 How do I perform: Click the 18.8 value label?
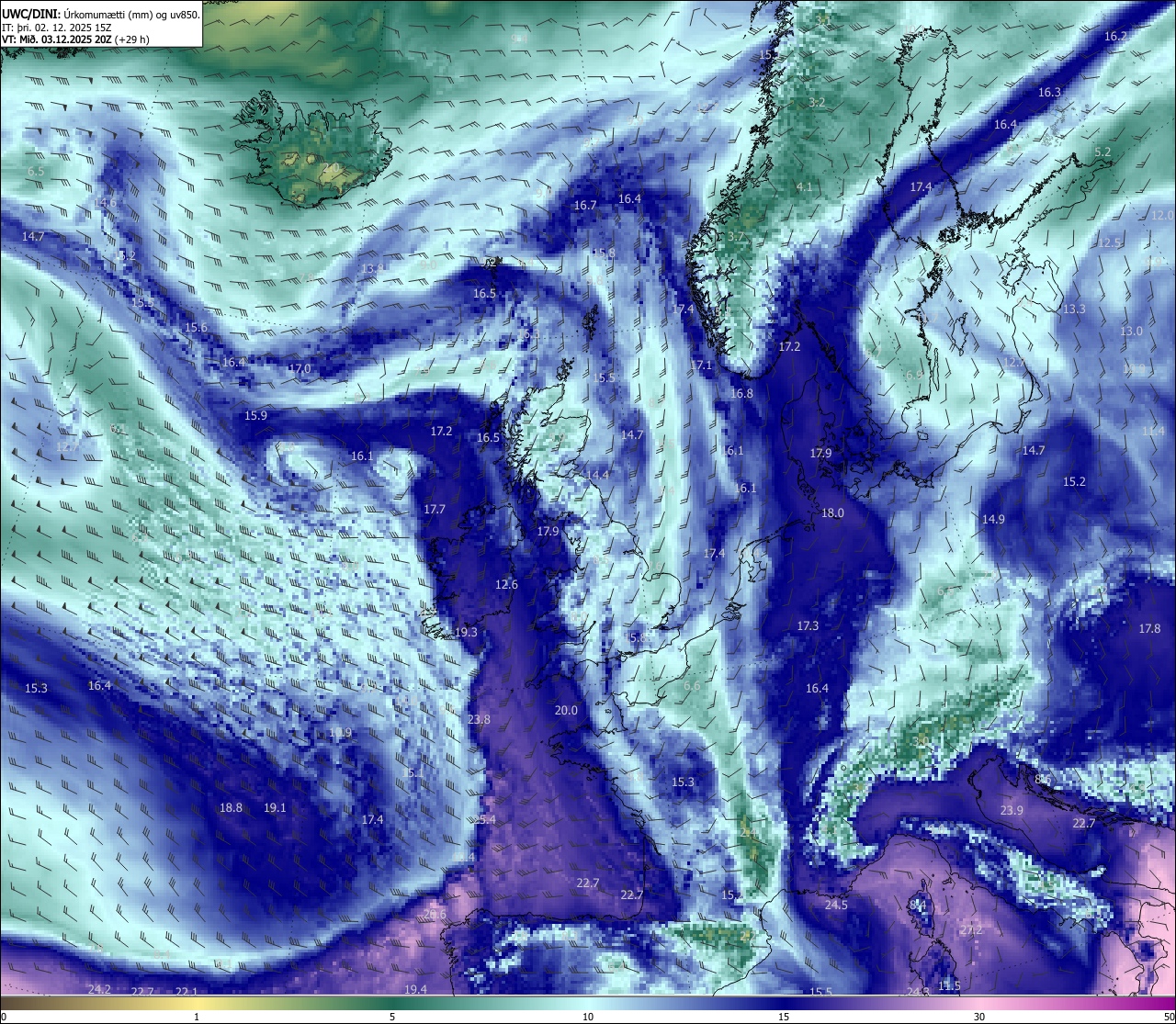[231, 808]
